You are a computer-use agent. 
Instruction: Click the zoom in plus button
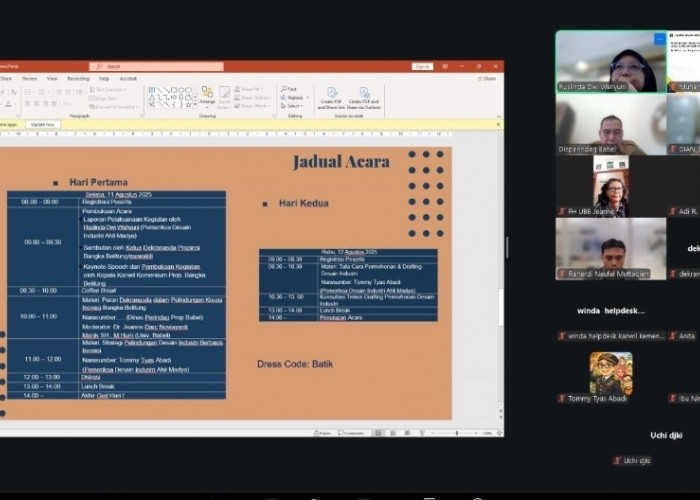[476, 433]
